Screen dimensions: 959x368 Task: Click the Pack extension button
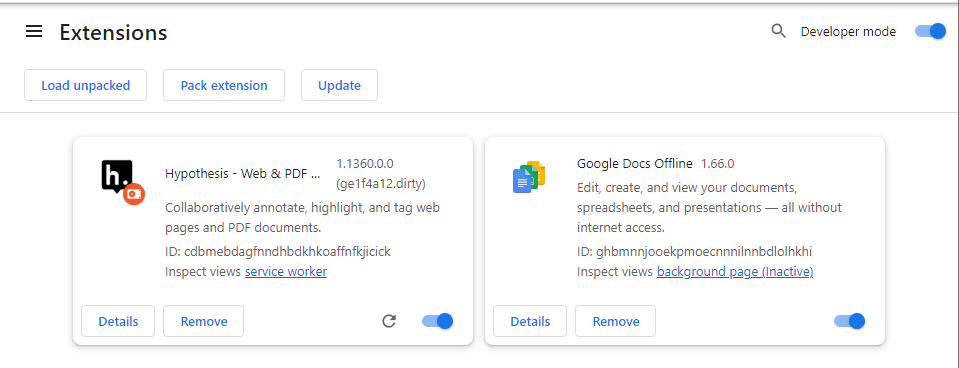click(x=224, y=85)
